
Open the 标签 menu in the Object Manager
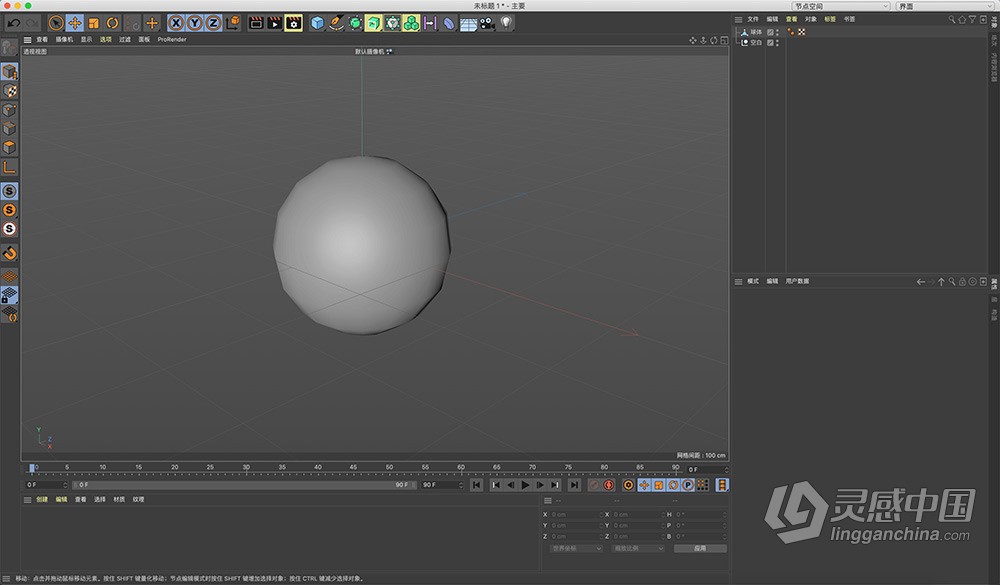830,18
